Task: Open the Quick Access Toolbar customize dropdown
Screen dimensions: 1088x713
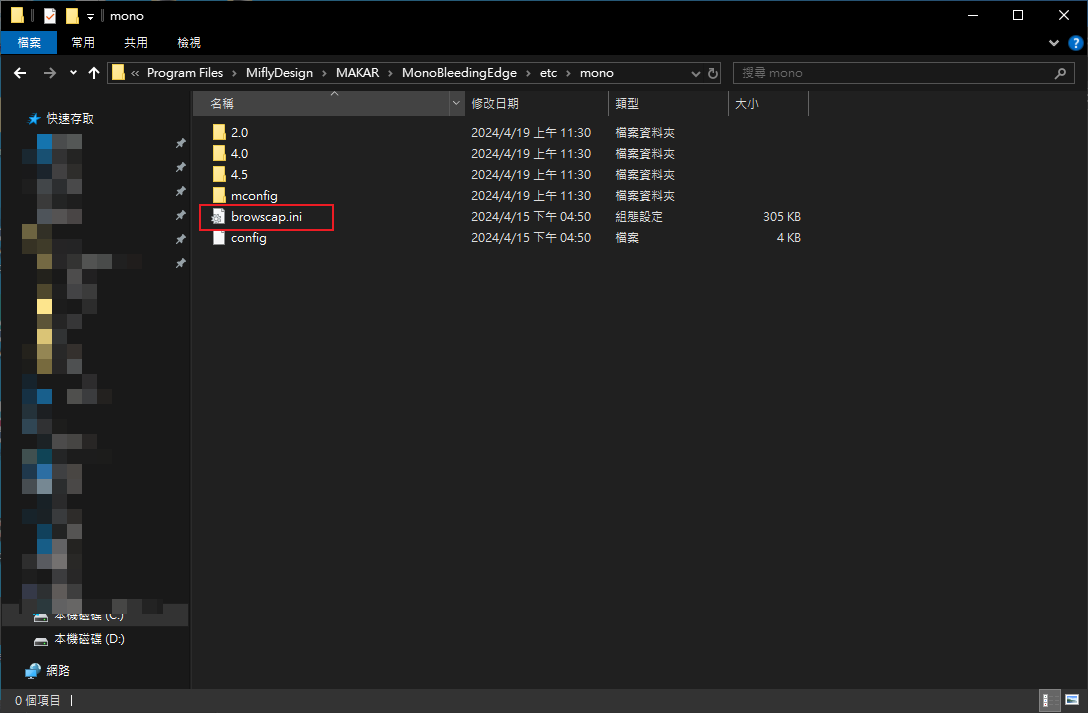Action: tap(90, 16)
